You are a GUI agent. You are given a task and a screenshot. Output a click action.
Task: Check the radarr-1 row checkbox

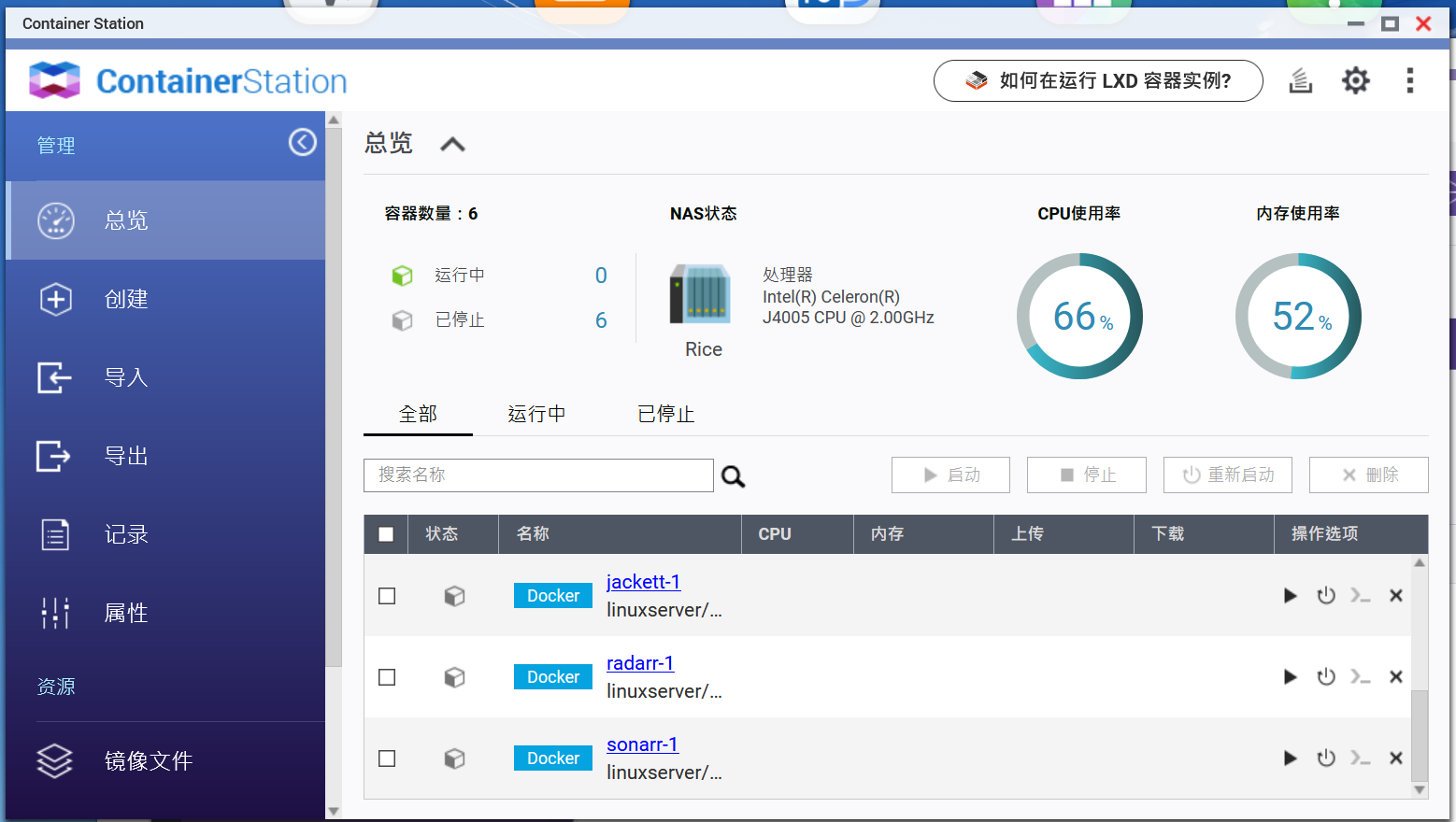click(x=387, y=677)
